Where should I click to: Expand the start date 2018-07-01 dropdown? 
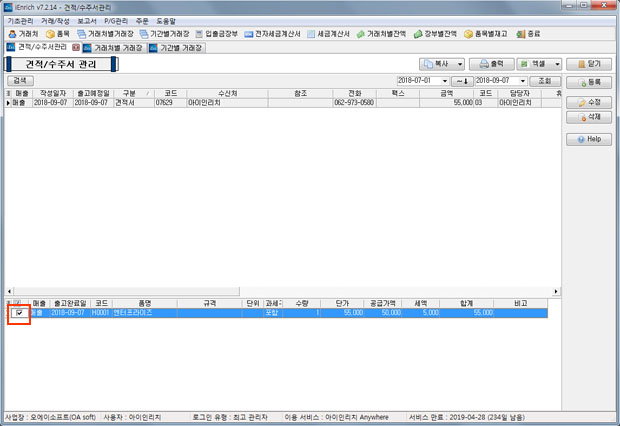(446, 80)
